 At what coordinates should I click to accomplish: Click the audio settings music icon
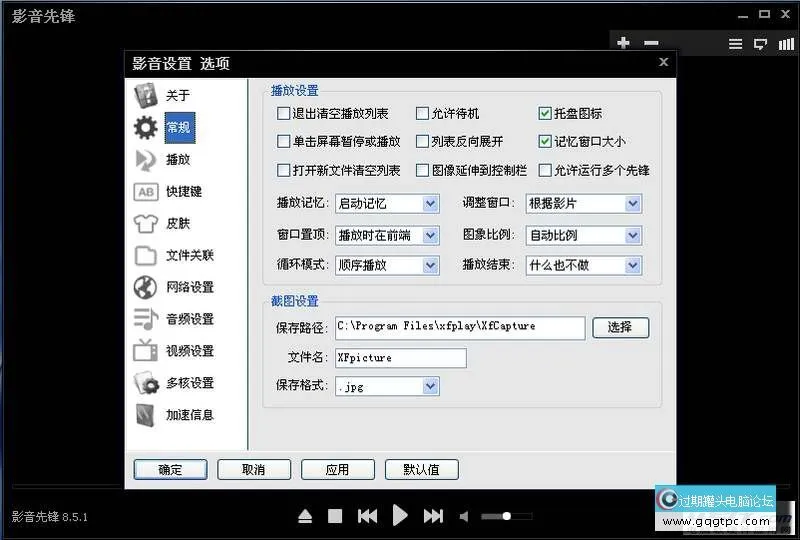click(146, 320)
